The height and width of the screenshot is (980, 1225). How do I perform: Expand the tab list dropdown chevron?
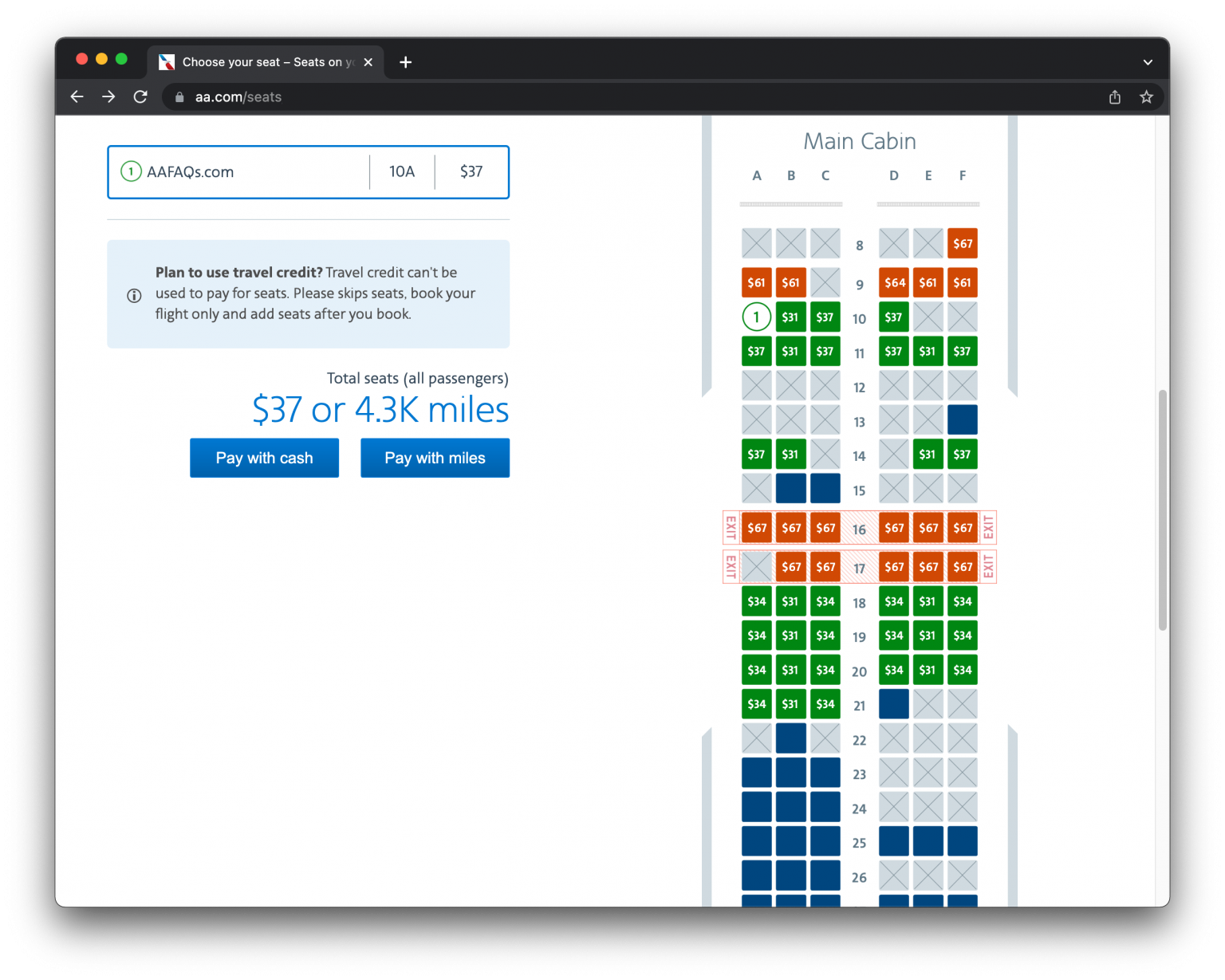coord(1148,62)
